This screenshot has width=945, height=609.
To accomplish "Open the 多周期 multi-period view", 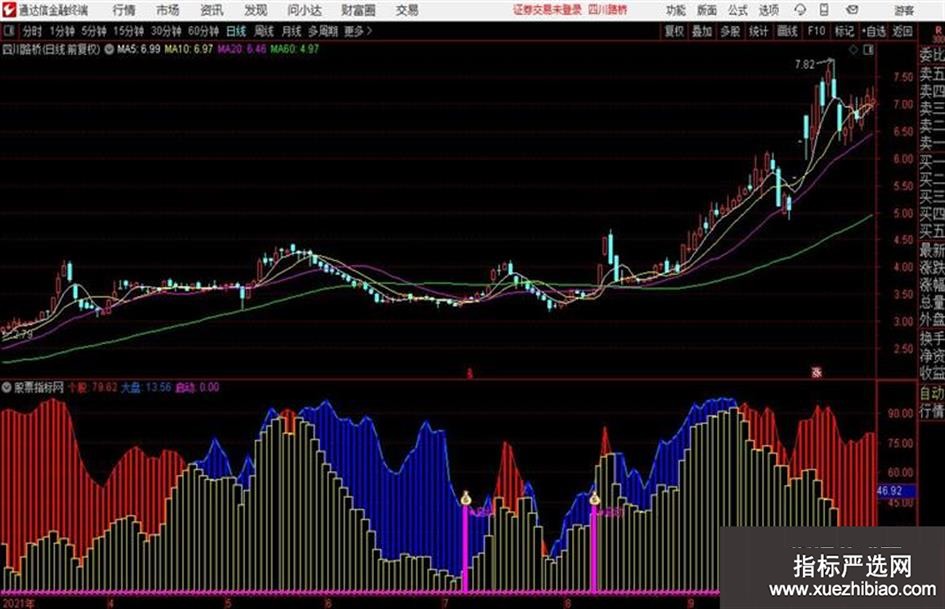I will (x=323, y=31).
